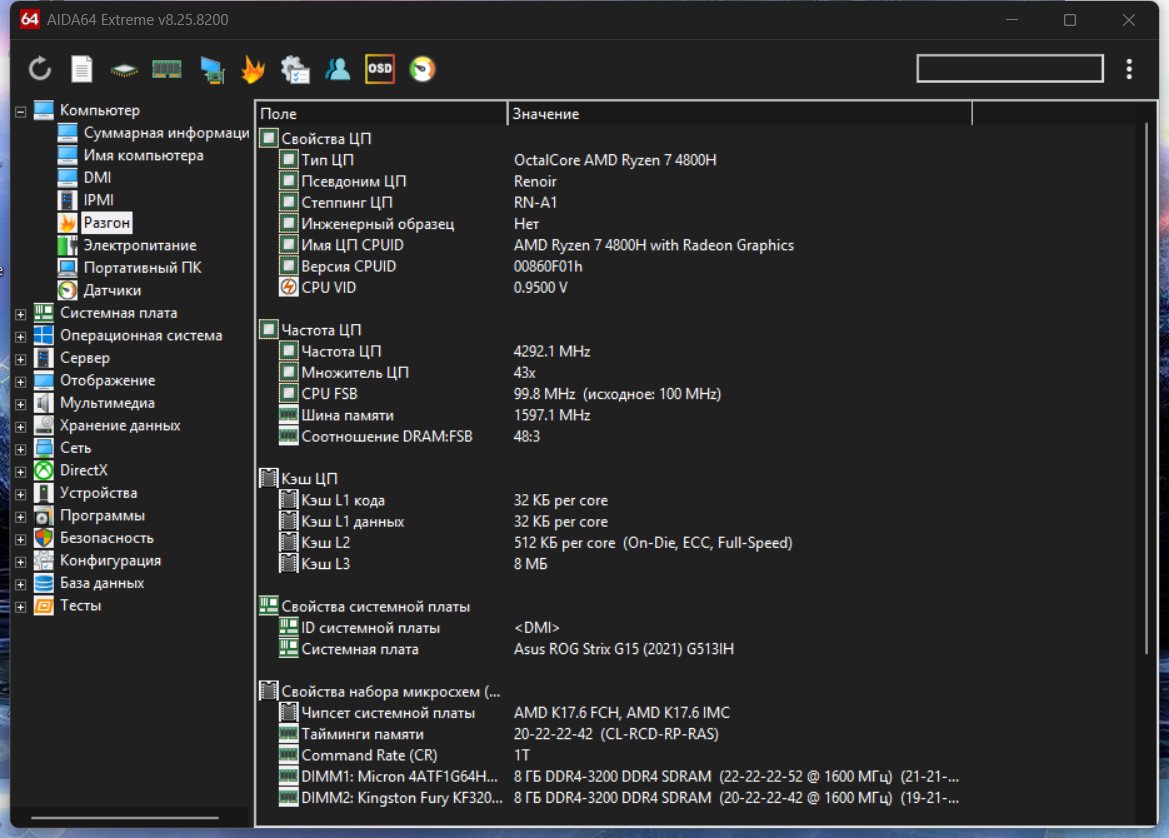Click the two-users toolbar icon

(338, 69)
